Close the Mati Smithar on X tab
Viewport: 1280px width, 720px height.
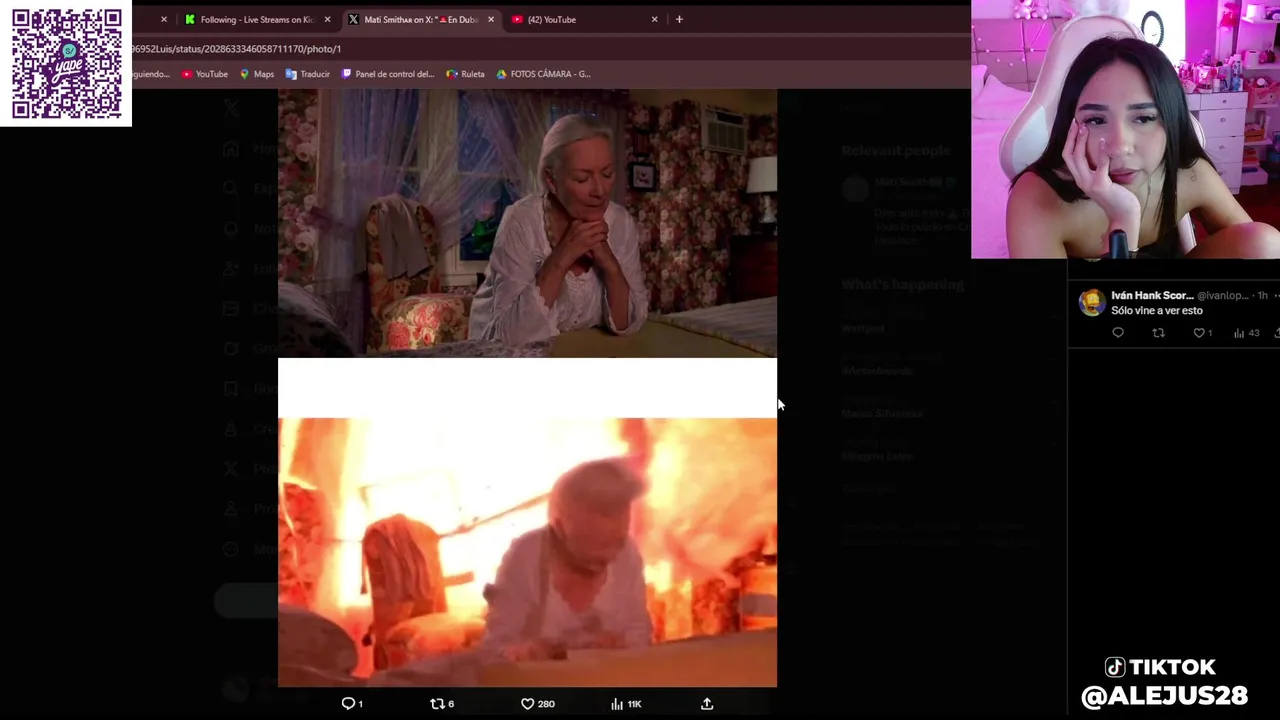(x=491, y=19)
